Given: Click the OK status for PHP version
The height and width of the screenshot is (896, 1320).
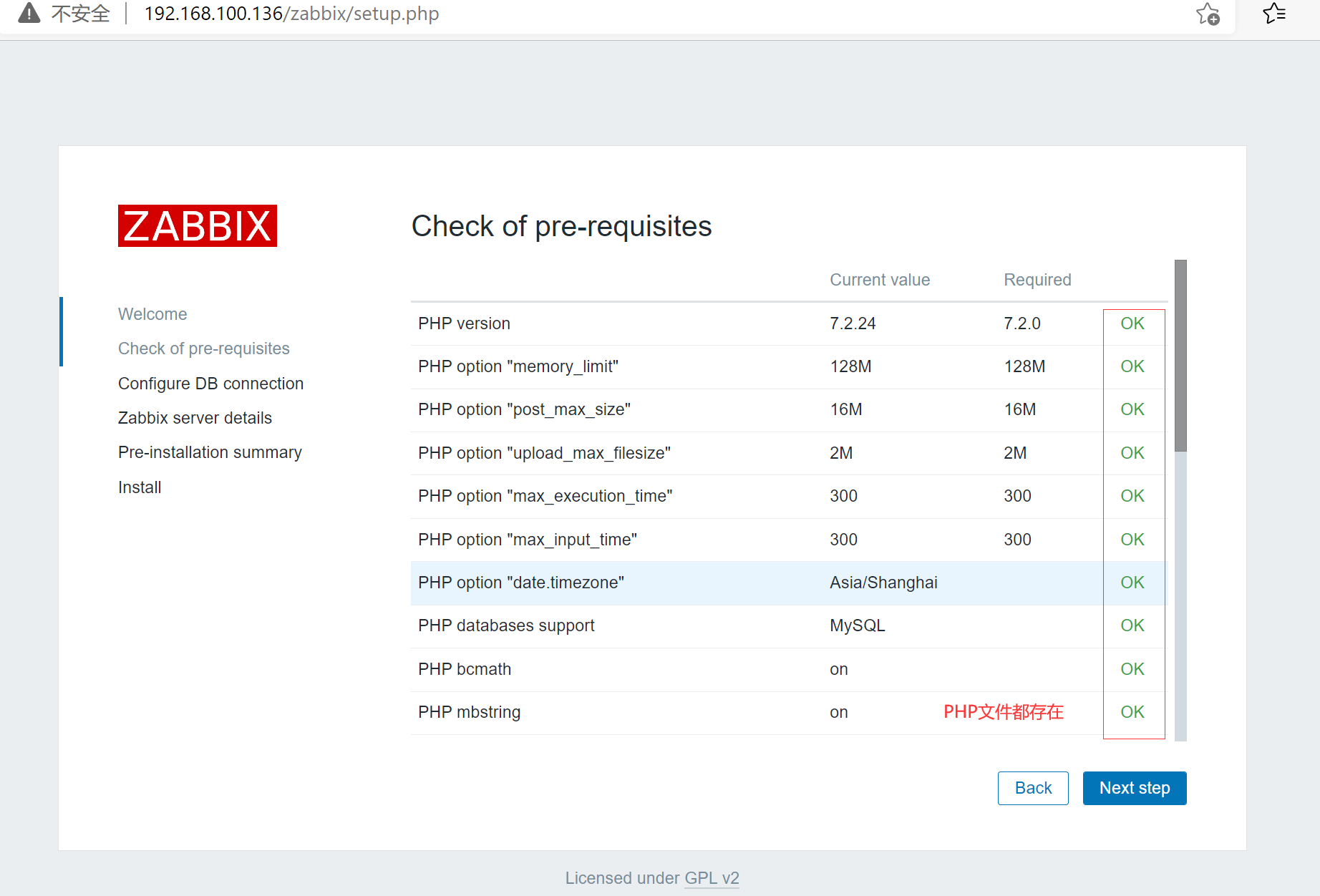Looking at the screenshot, I should tap(1132, 323).
